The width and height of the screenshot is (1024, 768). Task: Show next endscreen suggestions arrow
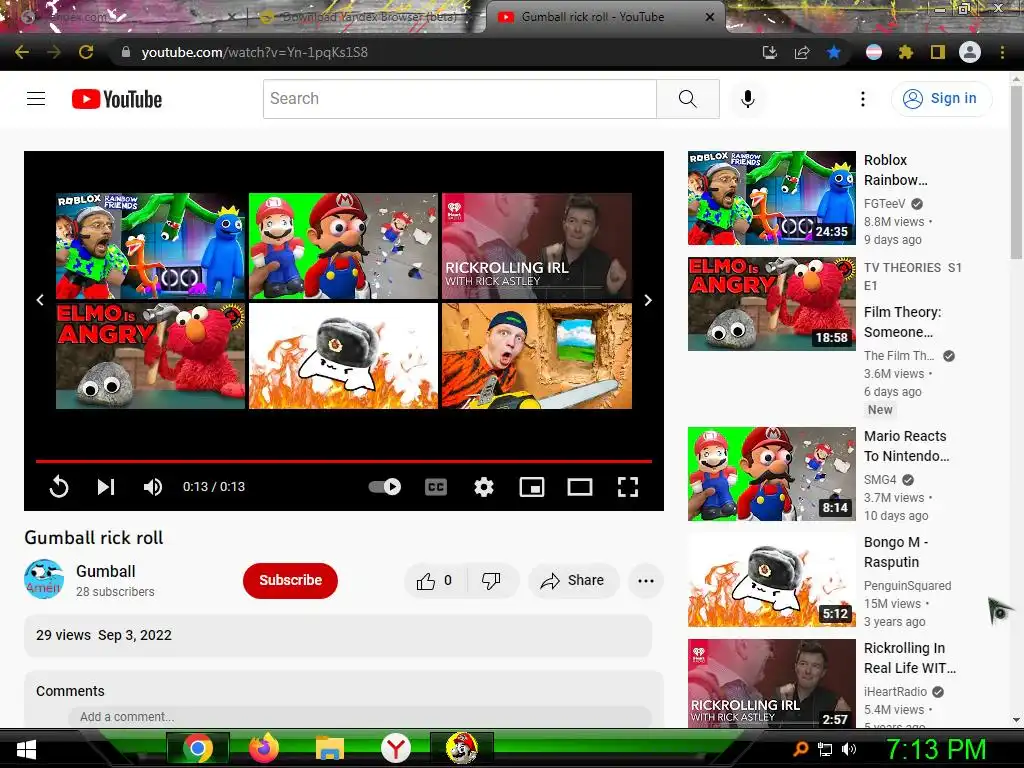(x=648, y=300)
